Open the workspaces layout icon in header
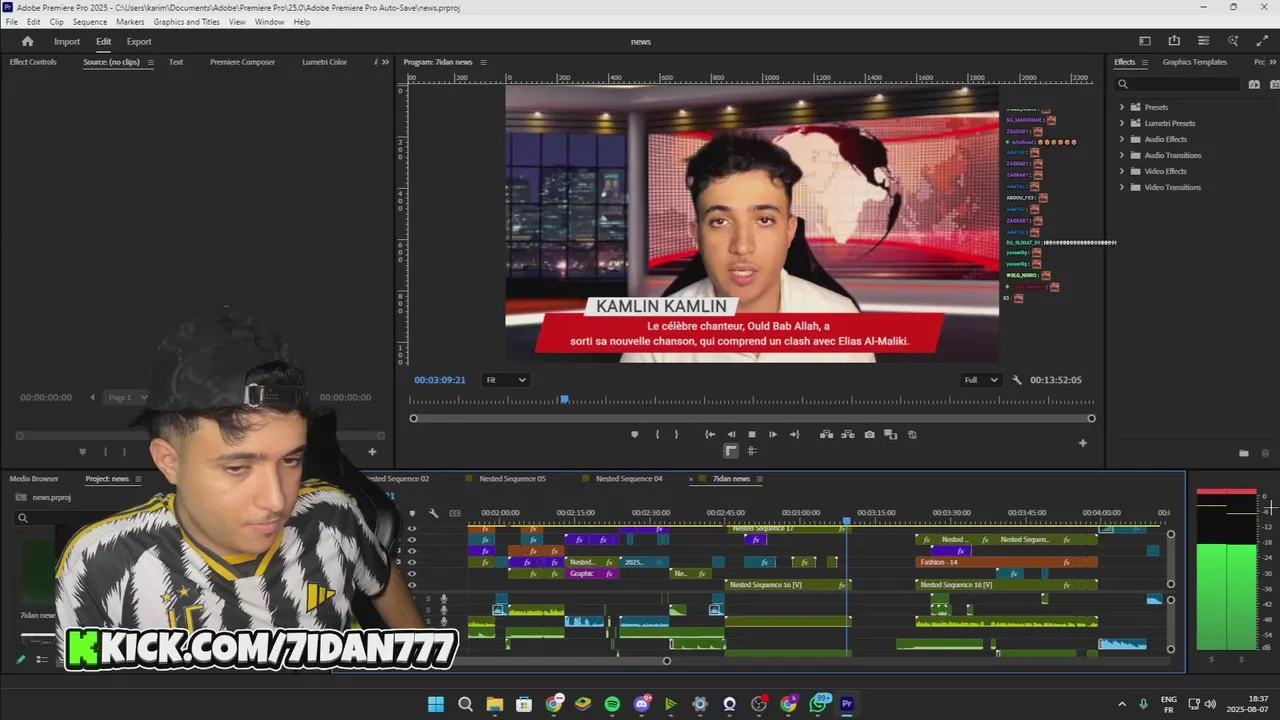Screen dimensions: 1280x720 (1145, 41)
